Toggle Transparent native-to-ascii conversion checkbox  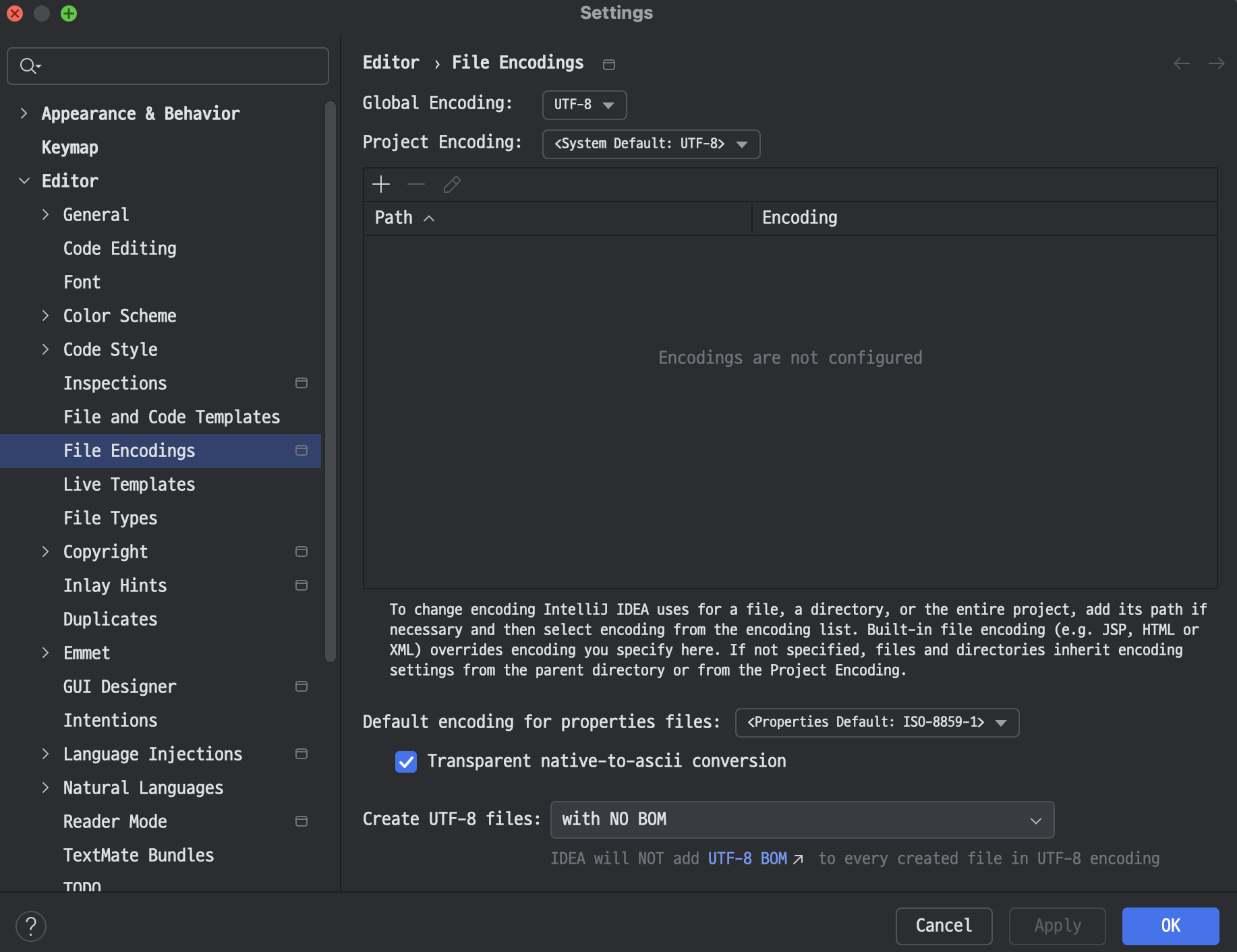(x=406, y=762)
